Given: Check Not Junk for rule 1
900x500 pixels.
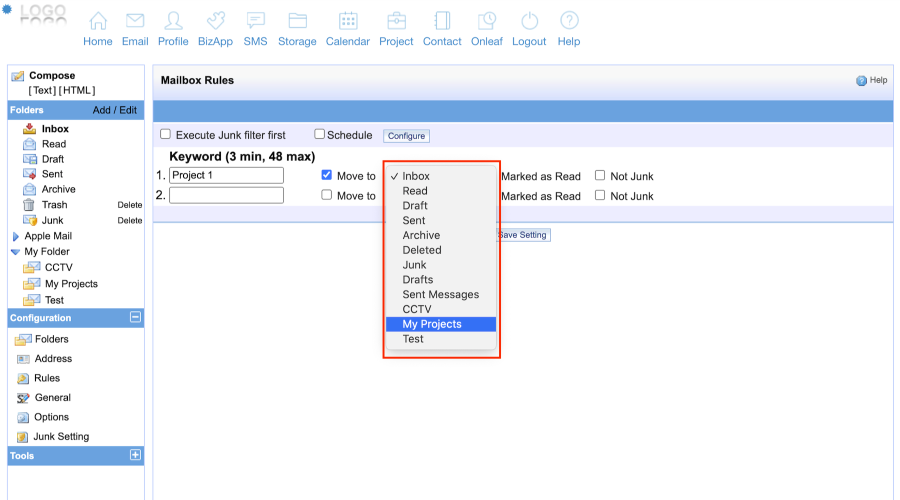Looking at the screenshot, I should point(600,175).
